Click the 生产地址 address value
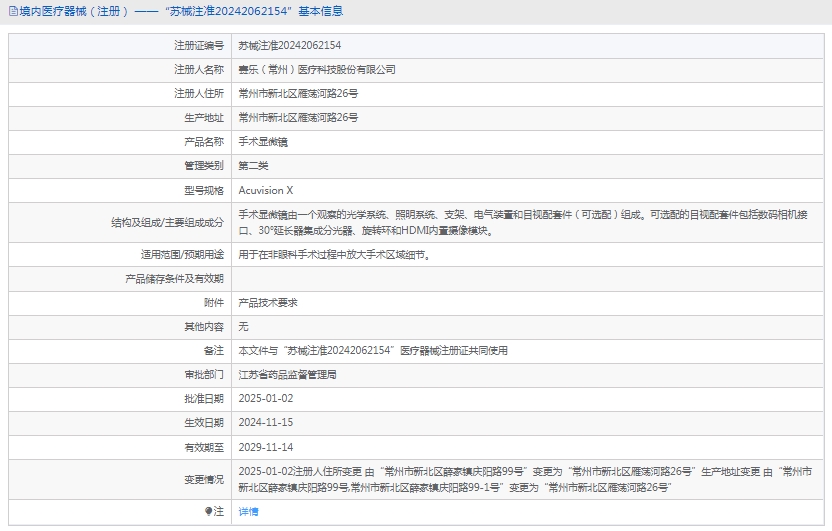 [x=298, y=118]
